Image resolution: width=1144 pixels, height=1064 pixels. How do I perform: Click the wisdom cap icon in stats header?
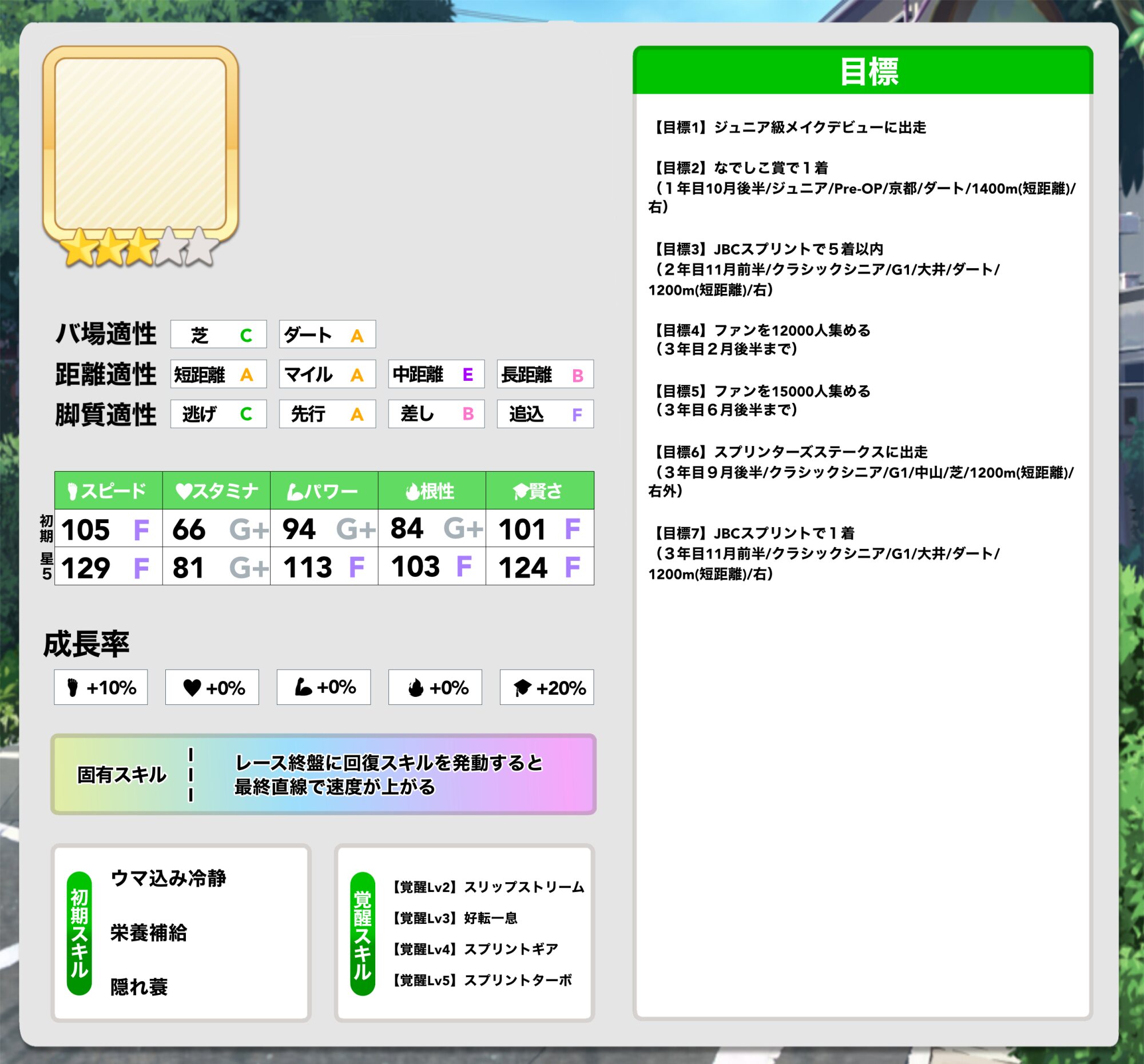pyautogui.click(x=520, y=491)
